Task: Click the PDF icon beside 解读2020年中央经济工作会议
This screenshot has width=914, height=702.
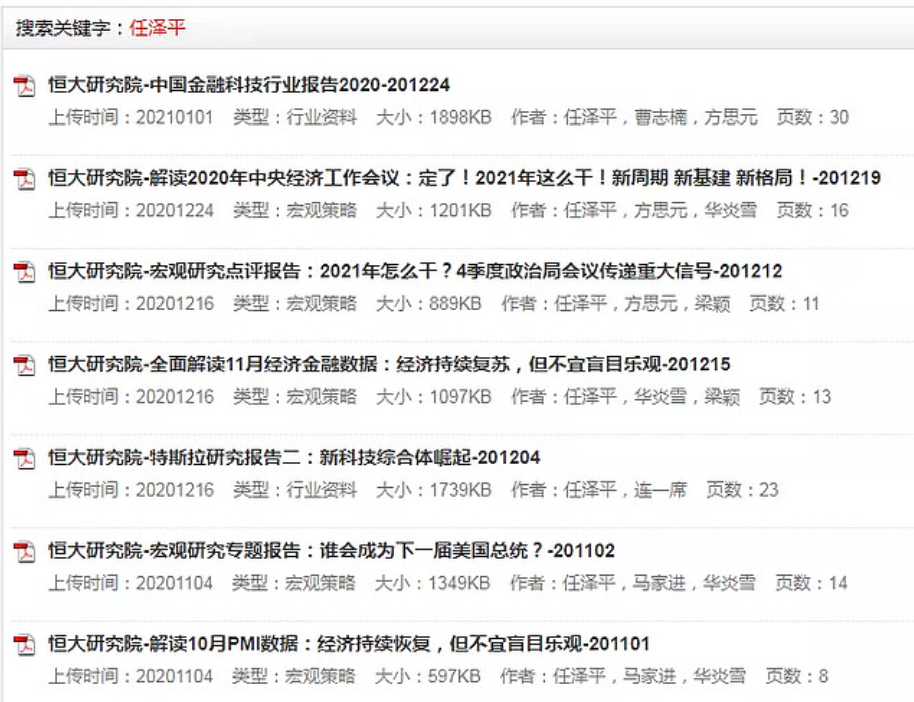Action: point(24,179)
